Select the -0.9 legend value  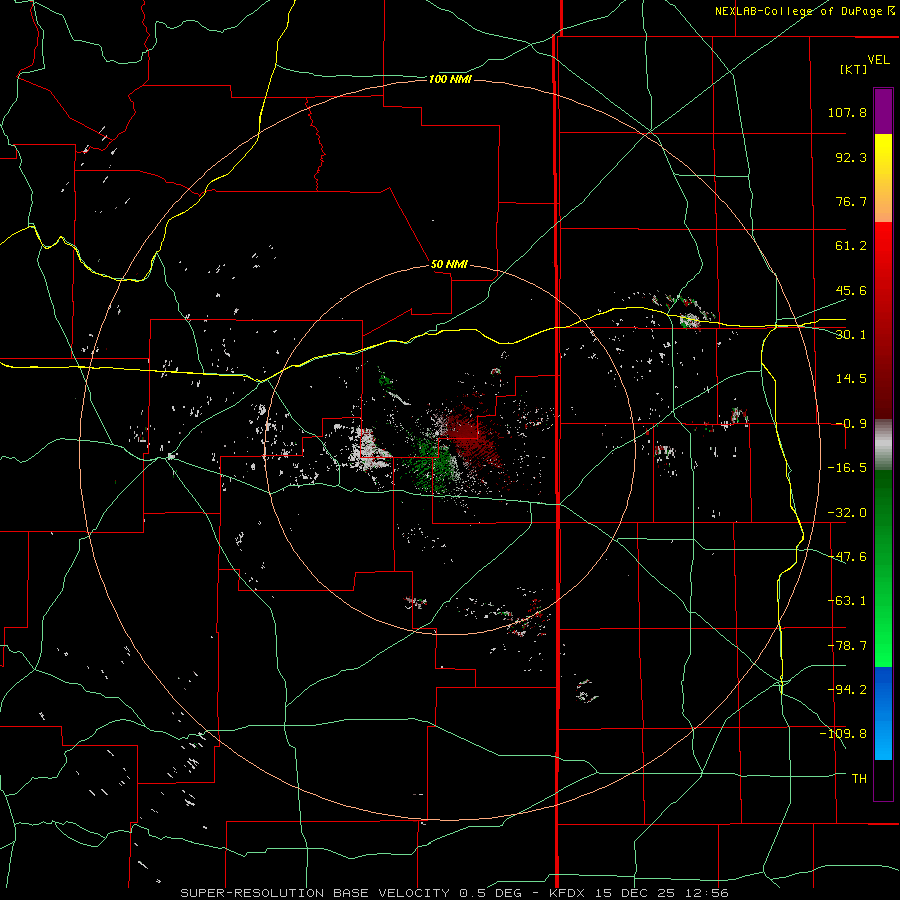[851, 424]
